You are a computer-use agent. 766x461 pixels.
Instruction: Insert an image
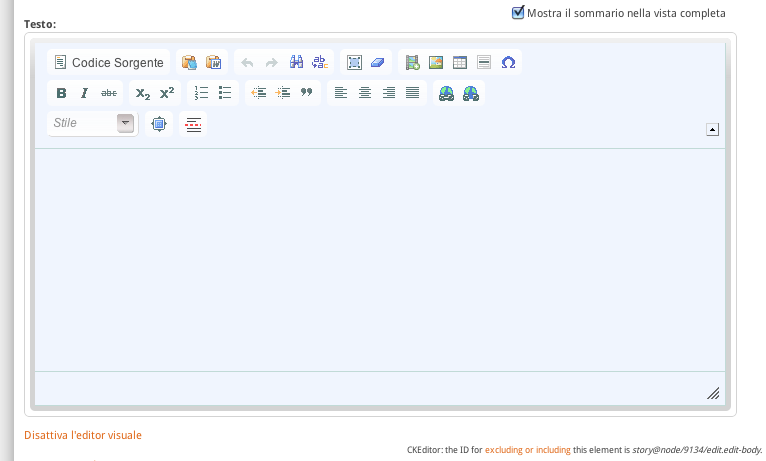click(x=436, y=63)
